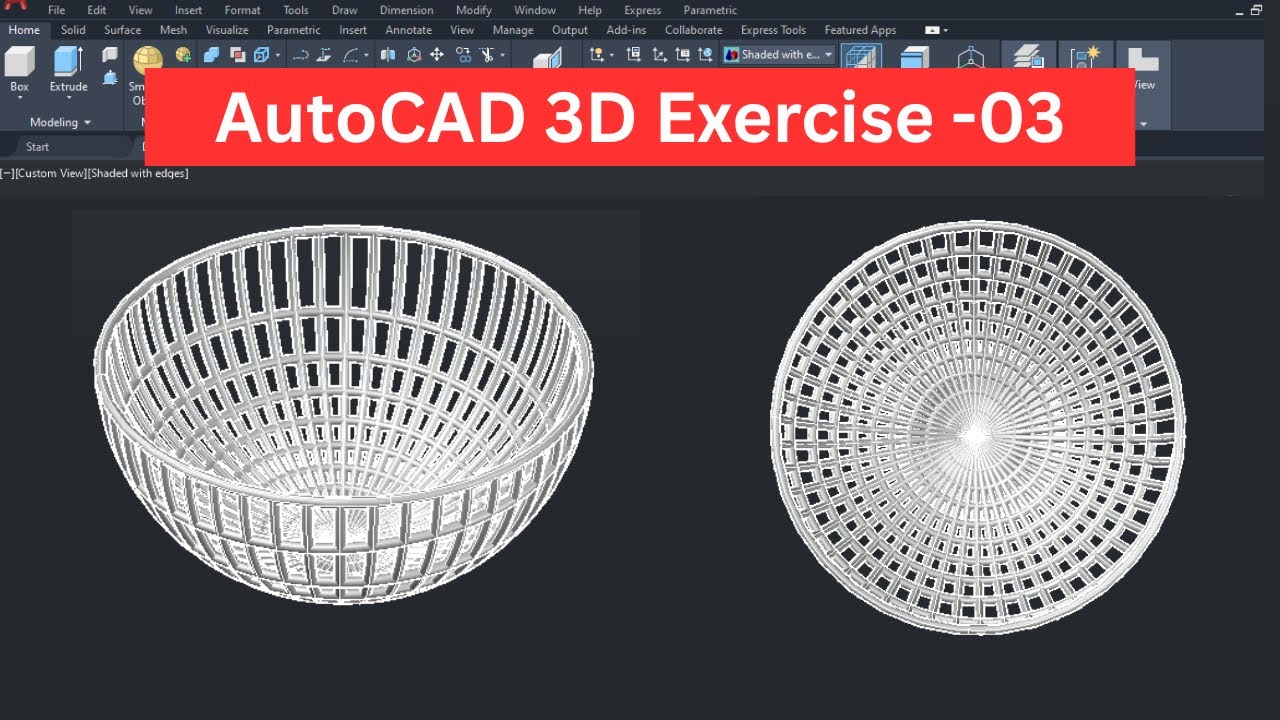Open the Modify menu
Screen dimensions: 1280x720
pyautogui.click(x=473, y=10)
